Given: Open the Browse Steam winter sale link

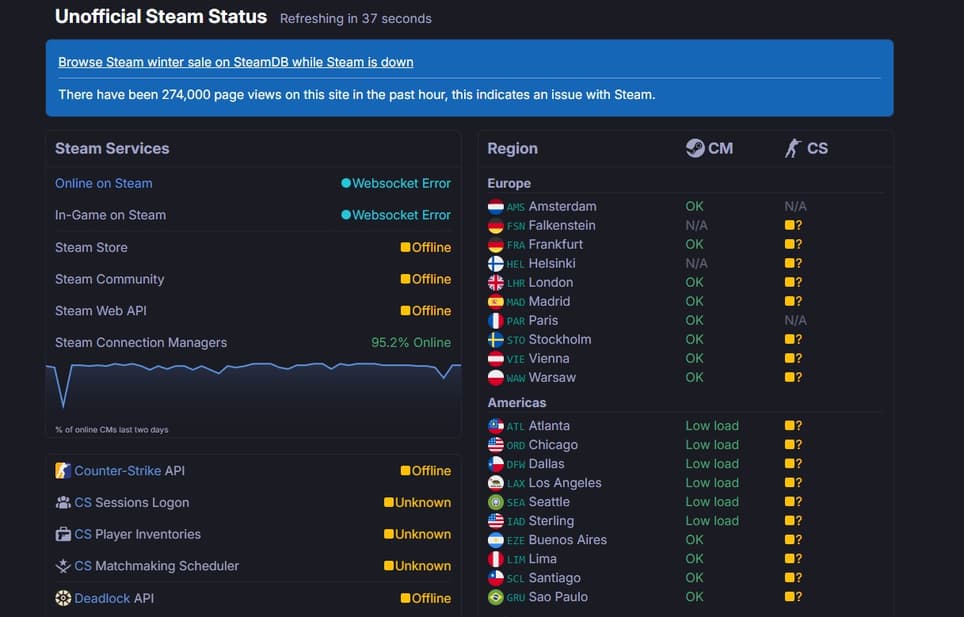Looking at the screenshot, I should coord(235,62).
